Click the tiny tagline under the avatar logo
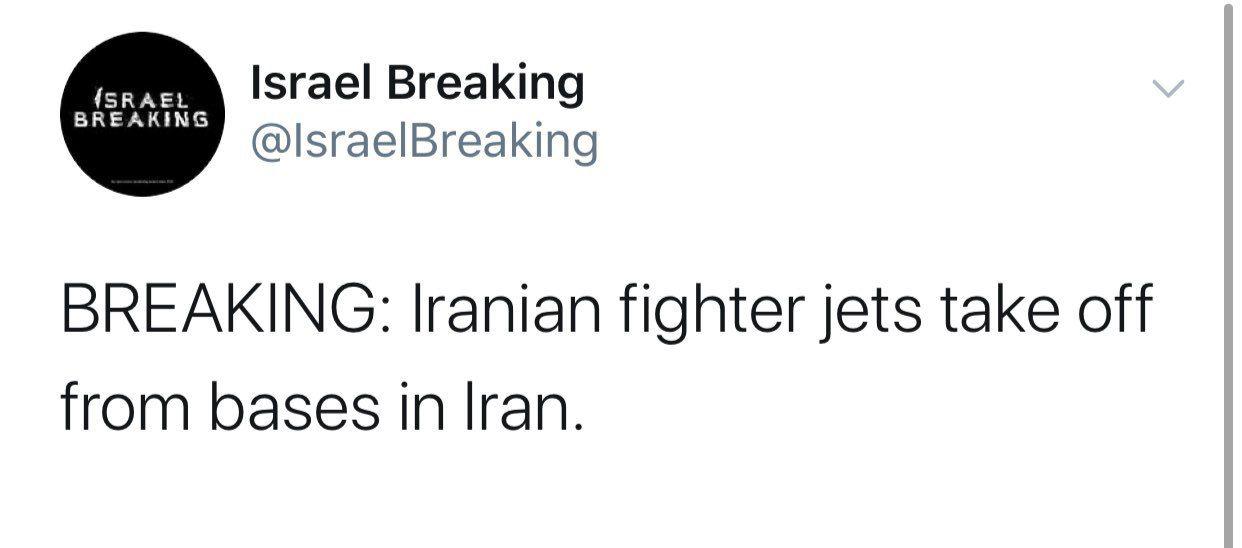 pos(142,181)
